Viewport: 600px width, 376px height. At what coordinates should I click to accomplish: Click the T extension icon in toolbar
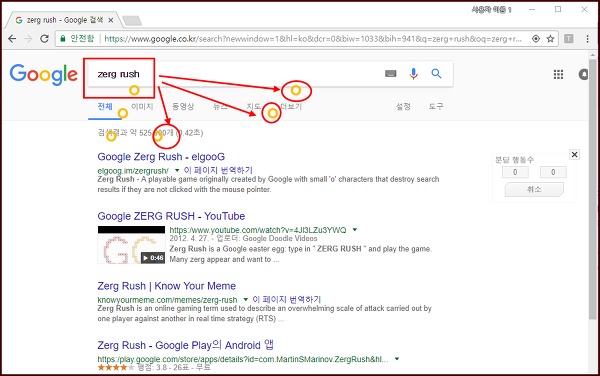[569, 39]
